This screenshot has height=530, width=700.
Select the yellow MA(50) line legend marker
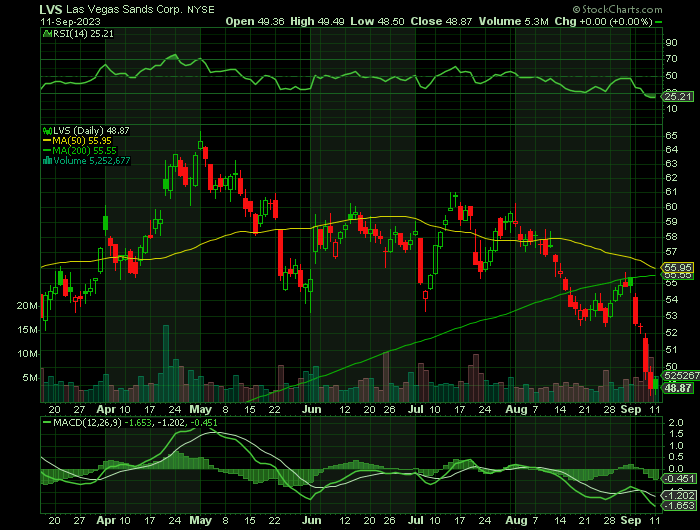(47, 141)
